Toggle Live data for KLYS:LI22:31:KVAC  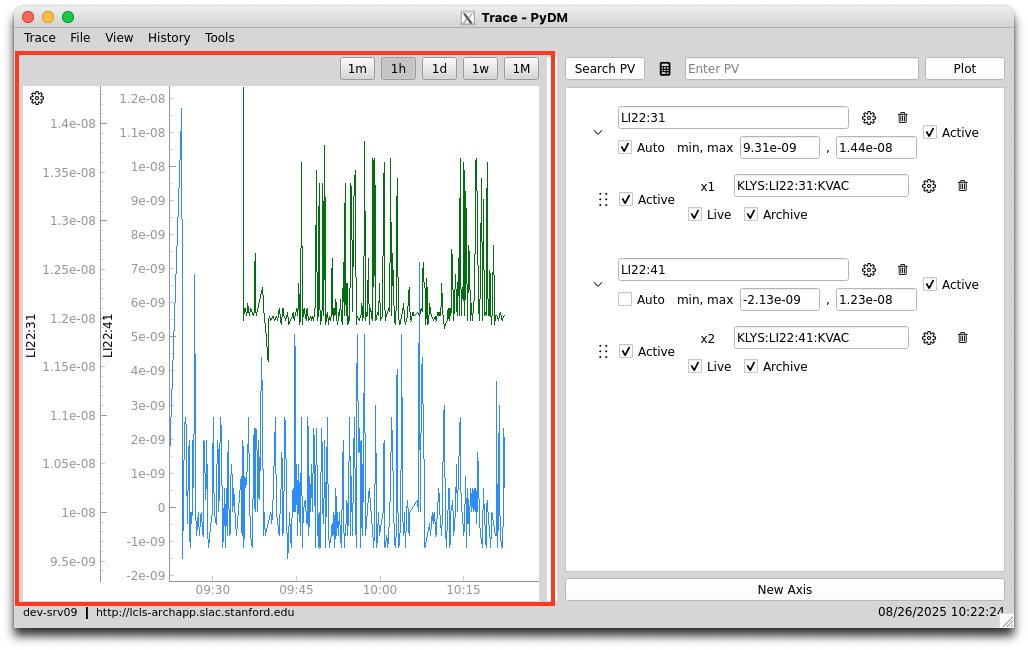click(695, 214)
